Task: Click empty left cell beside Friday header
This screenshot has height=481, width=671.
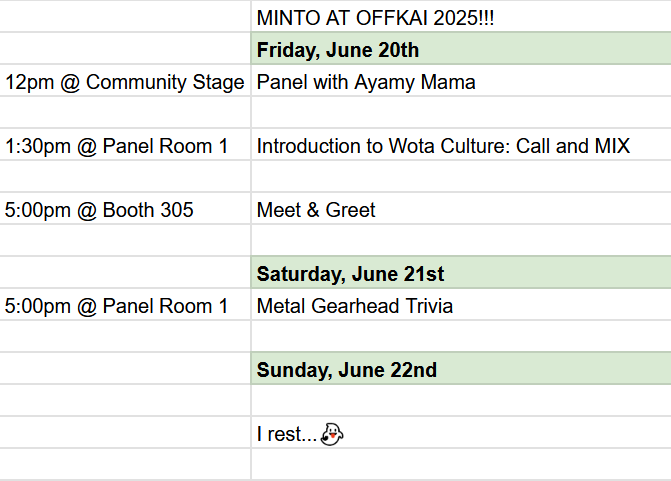Action: point(125,48)
